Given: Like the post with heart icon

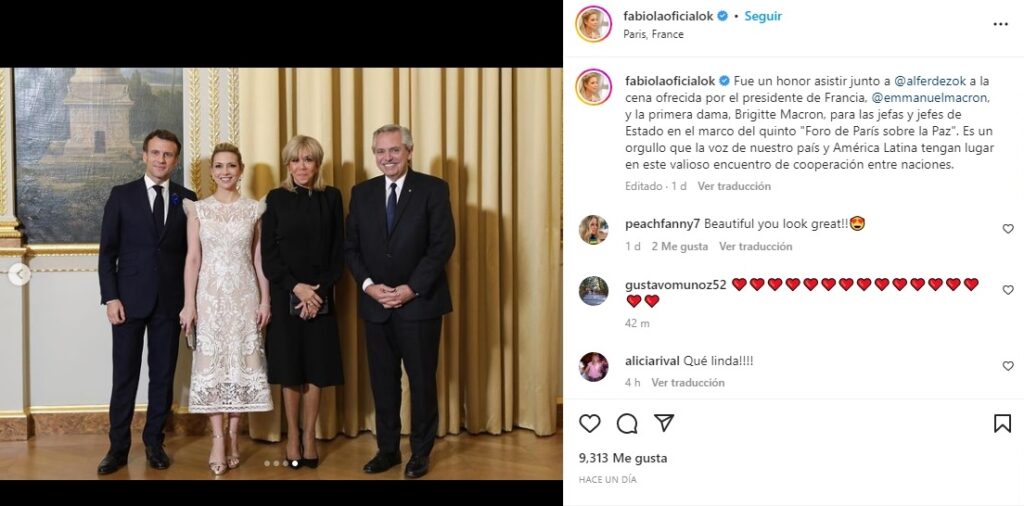Looking at the screenshot, I should 589,424.
